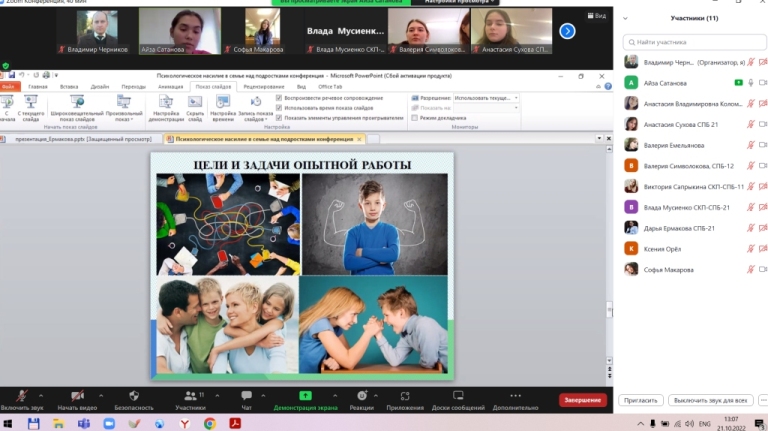Open the Участники panel icon
The image size is (768, 431).
pos(191,395)
